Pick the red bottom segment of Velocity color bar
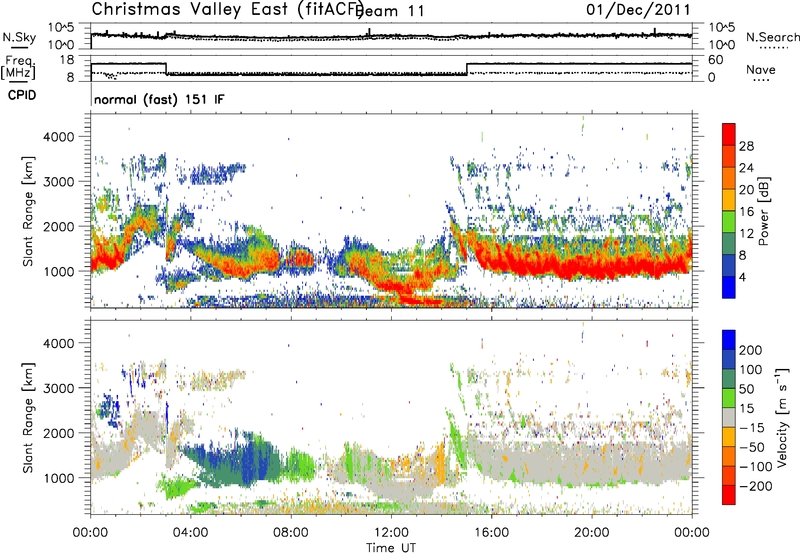800x554 pixels. (729, 495)
